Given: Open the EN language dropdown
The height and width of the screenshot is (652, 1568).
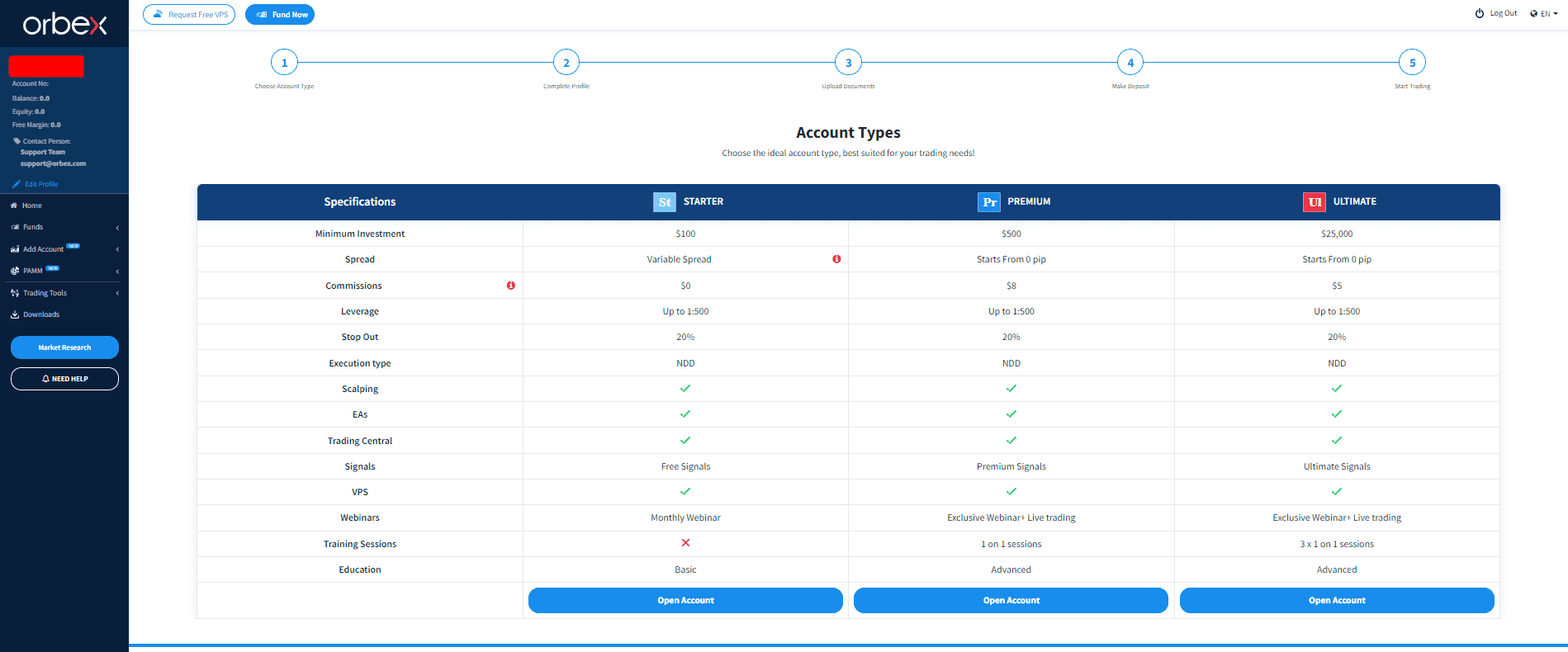Looking at the screenshot, I should (1543, 13).
